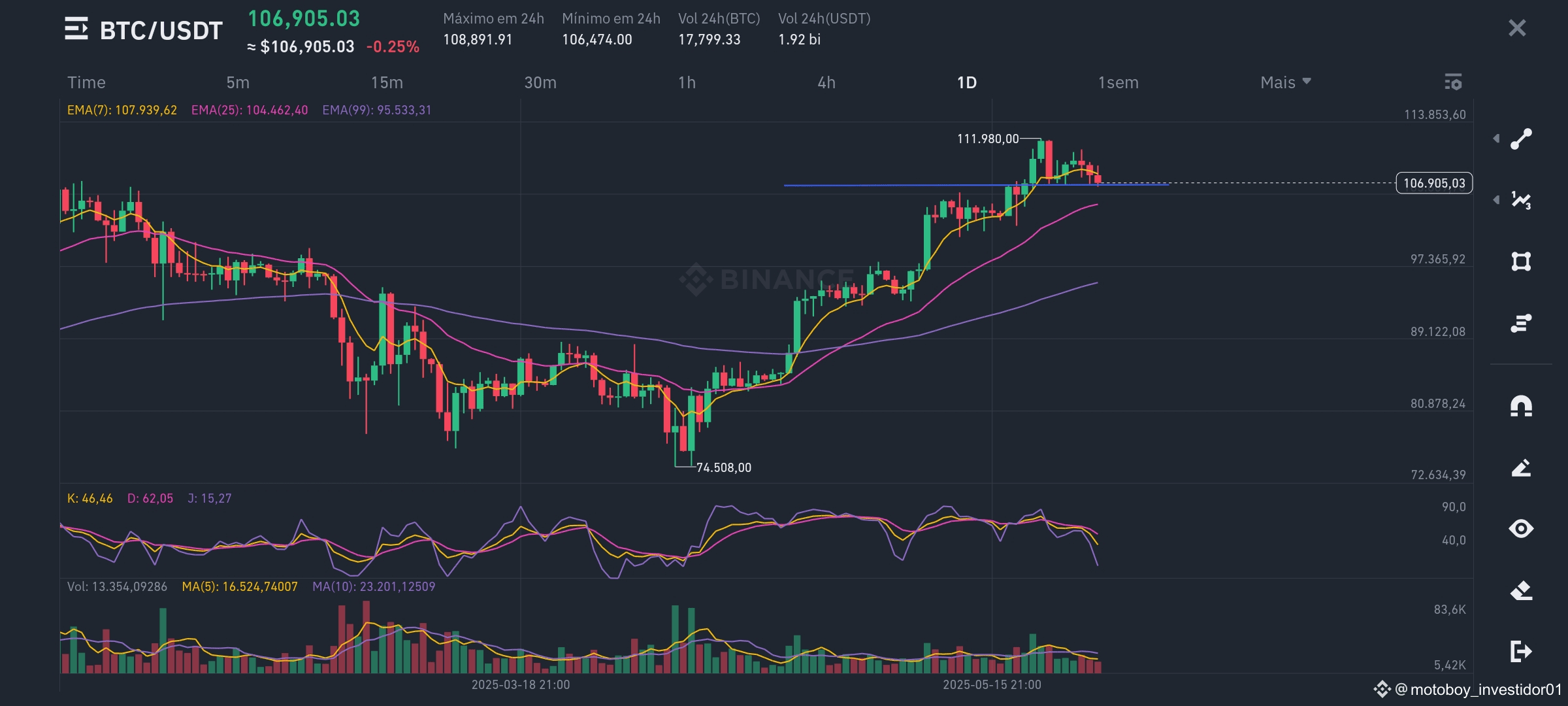Expand the line tools submenu arrow
Screen dimensions: 1568x706
(1496, 139)
